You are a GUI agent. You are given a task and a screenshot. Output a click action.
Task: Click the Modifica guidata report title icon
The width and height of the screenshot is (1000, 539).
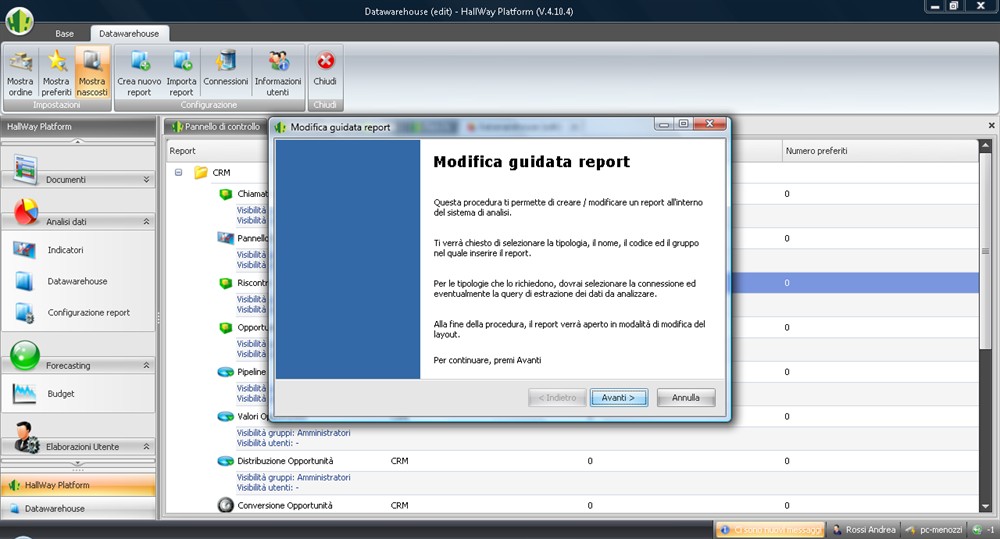tap(280, 127)
